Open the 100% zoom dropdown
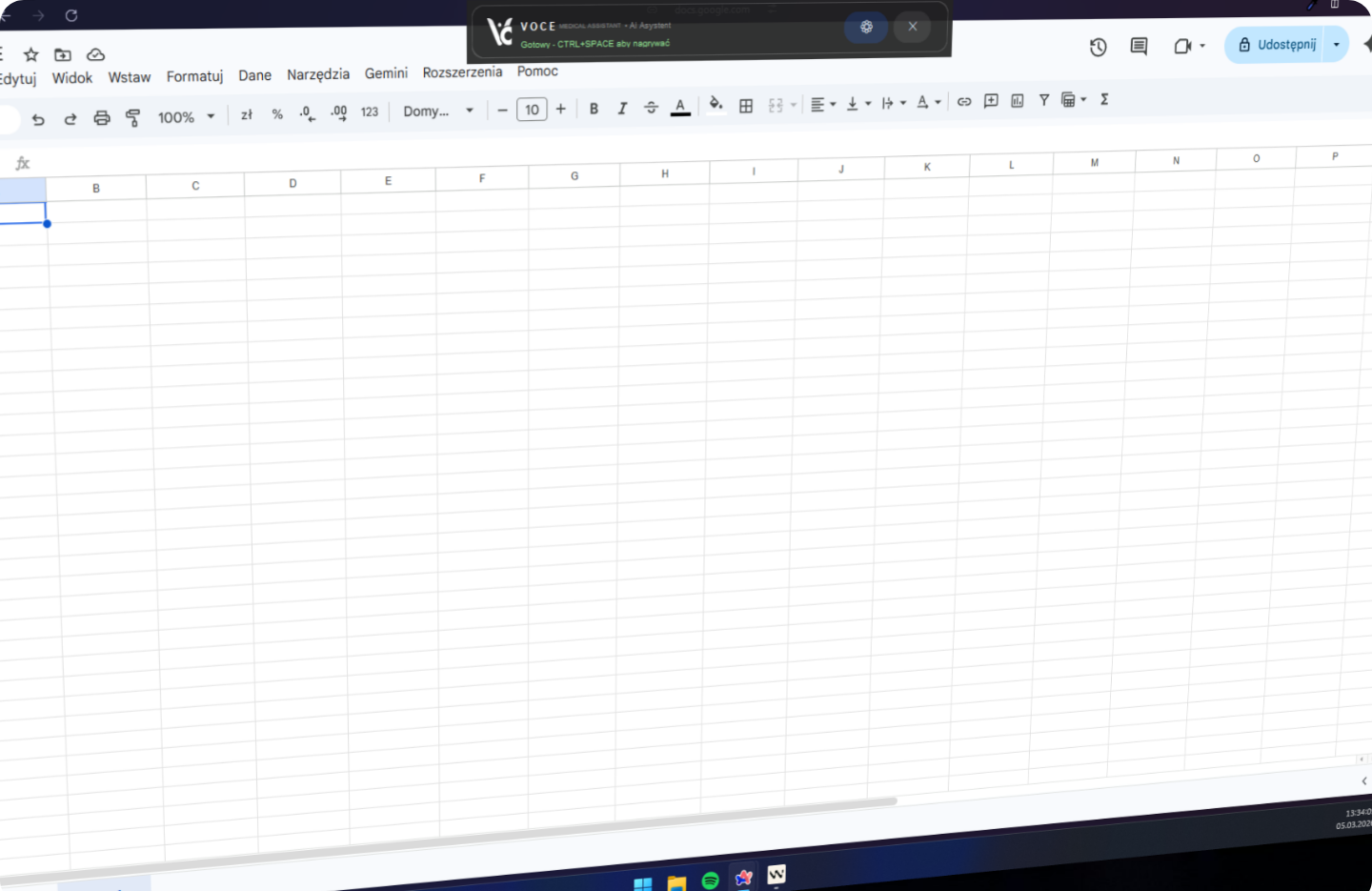Viewport: 1372px width, 891px height. 186,117
